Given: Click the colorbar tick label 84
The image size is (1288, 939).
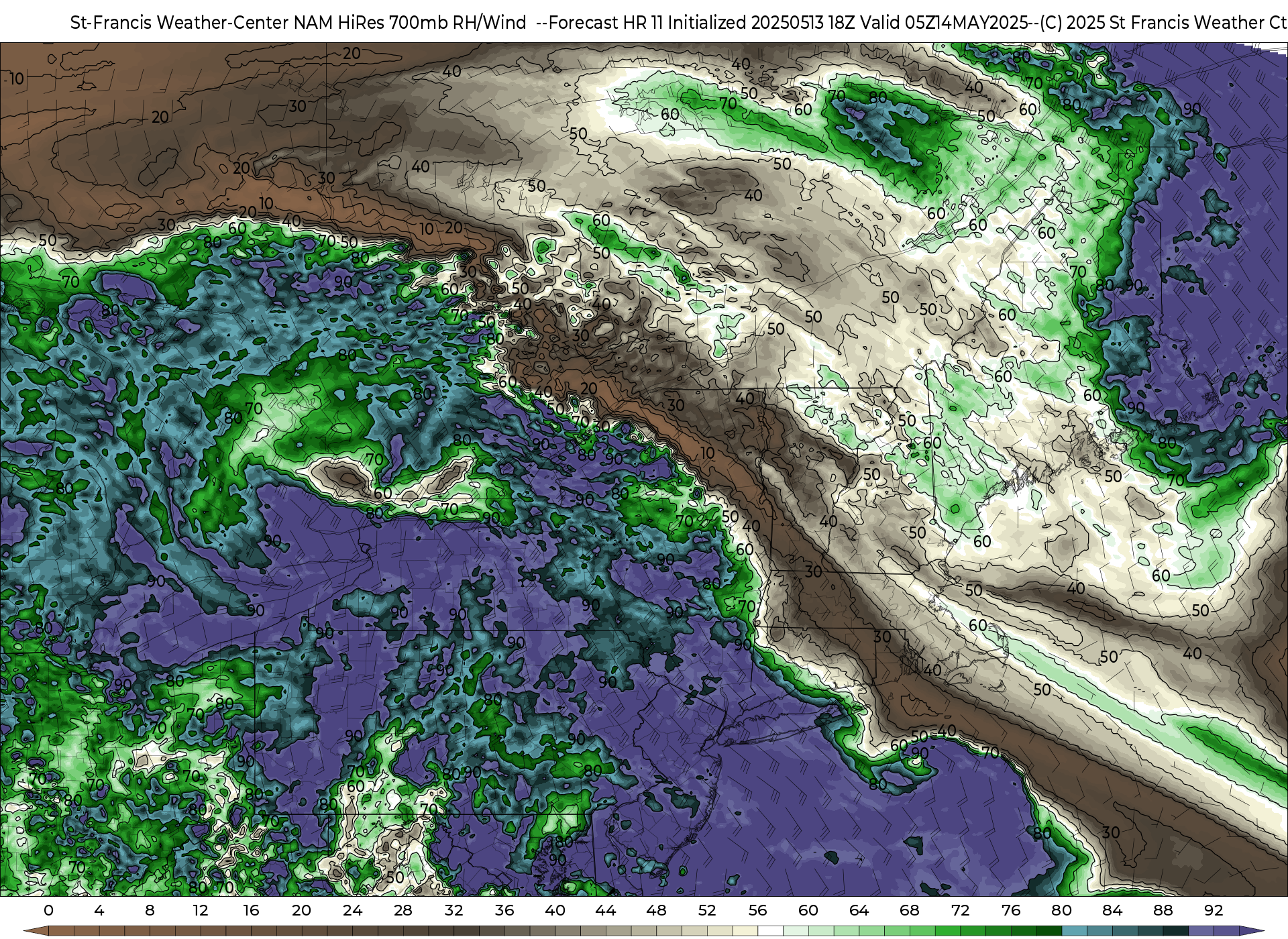Looking at the screenshot, I should pyautogui.click(x=1112, y=910).
